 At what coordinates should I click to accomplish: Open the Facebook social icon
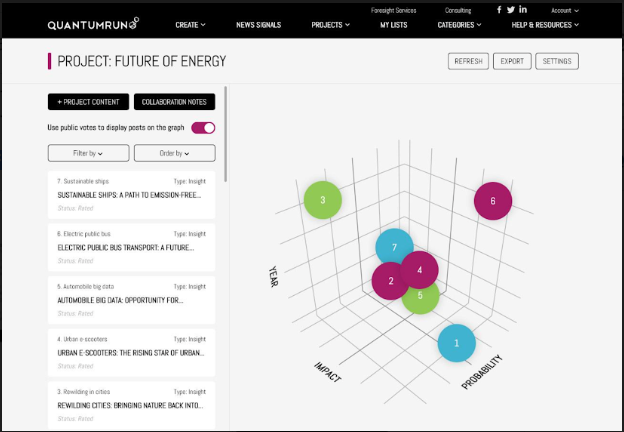(x=499, y=10)
